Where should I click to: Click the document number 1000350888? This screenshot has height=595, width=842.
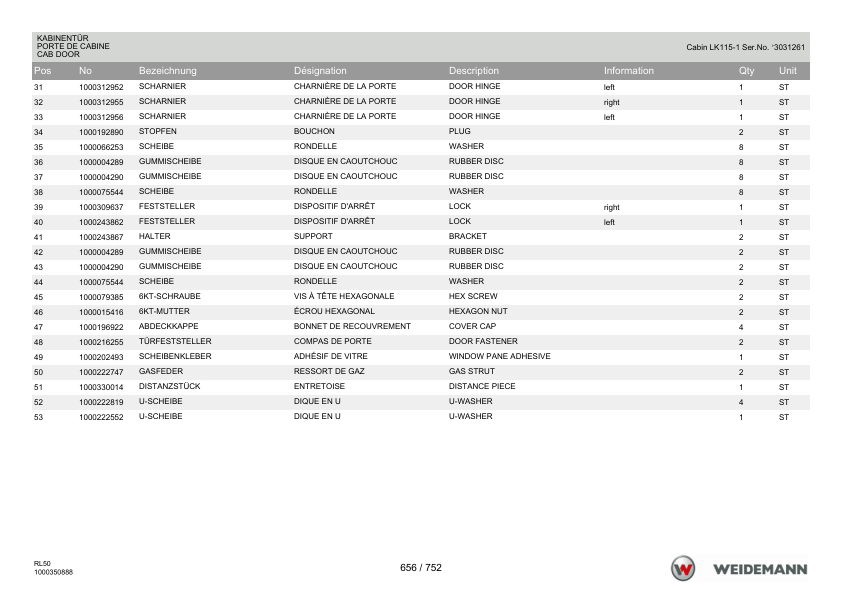(x=53, y=572)
